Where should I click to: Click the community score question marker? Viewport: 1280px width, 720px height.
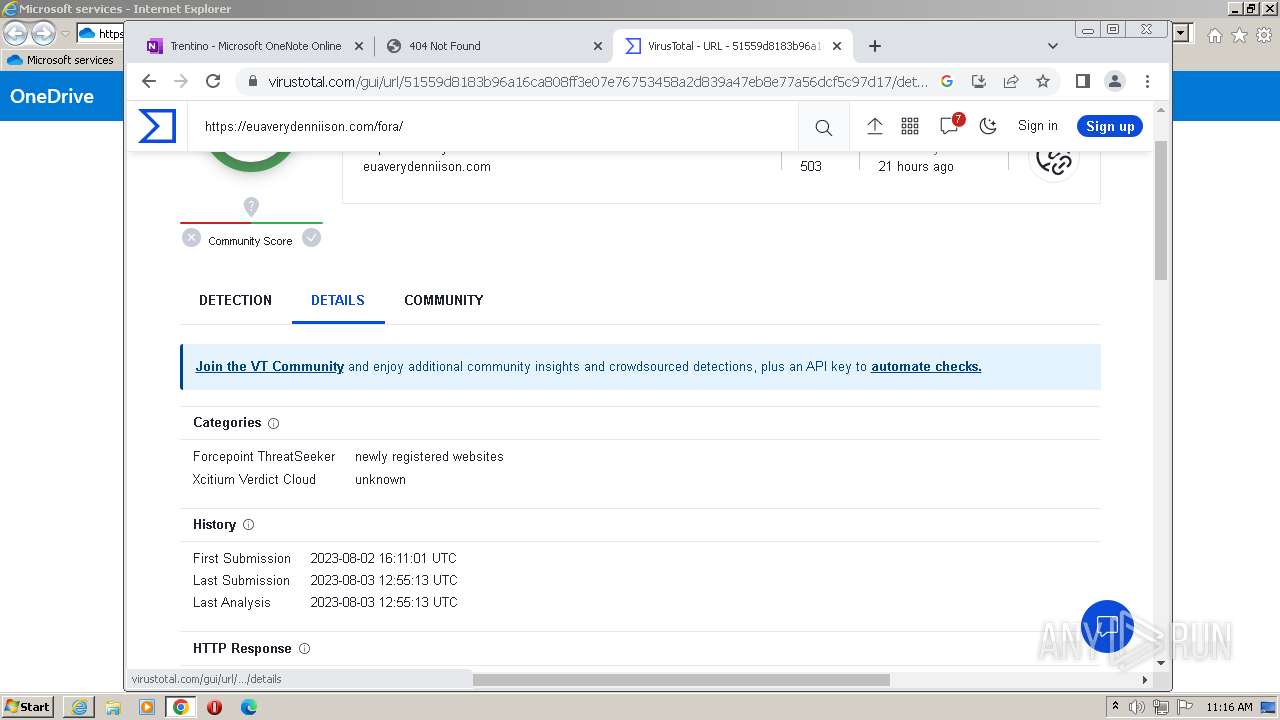click(x=251, y=207)
